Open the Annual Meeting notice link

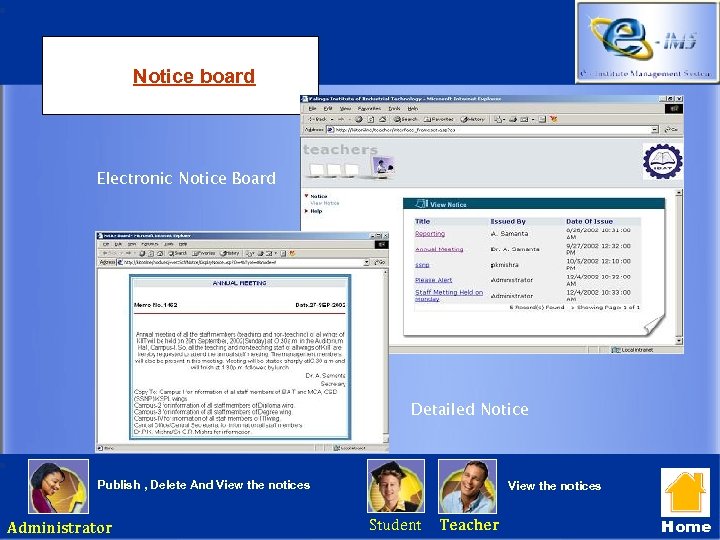tap(439, 249)
